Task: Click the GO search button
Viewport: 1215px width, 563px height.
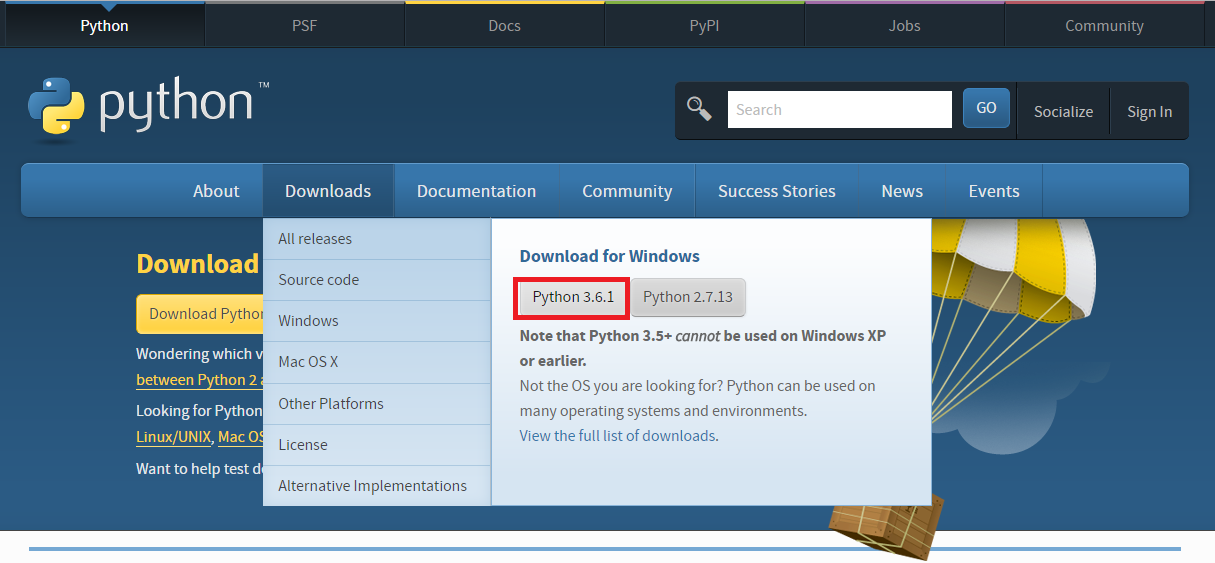Action: pos(986,108)
